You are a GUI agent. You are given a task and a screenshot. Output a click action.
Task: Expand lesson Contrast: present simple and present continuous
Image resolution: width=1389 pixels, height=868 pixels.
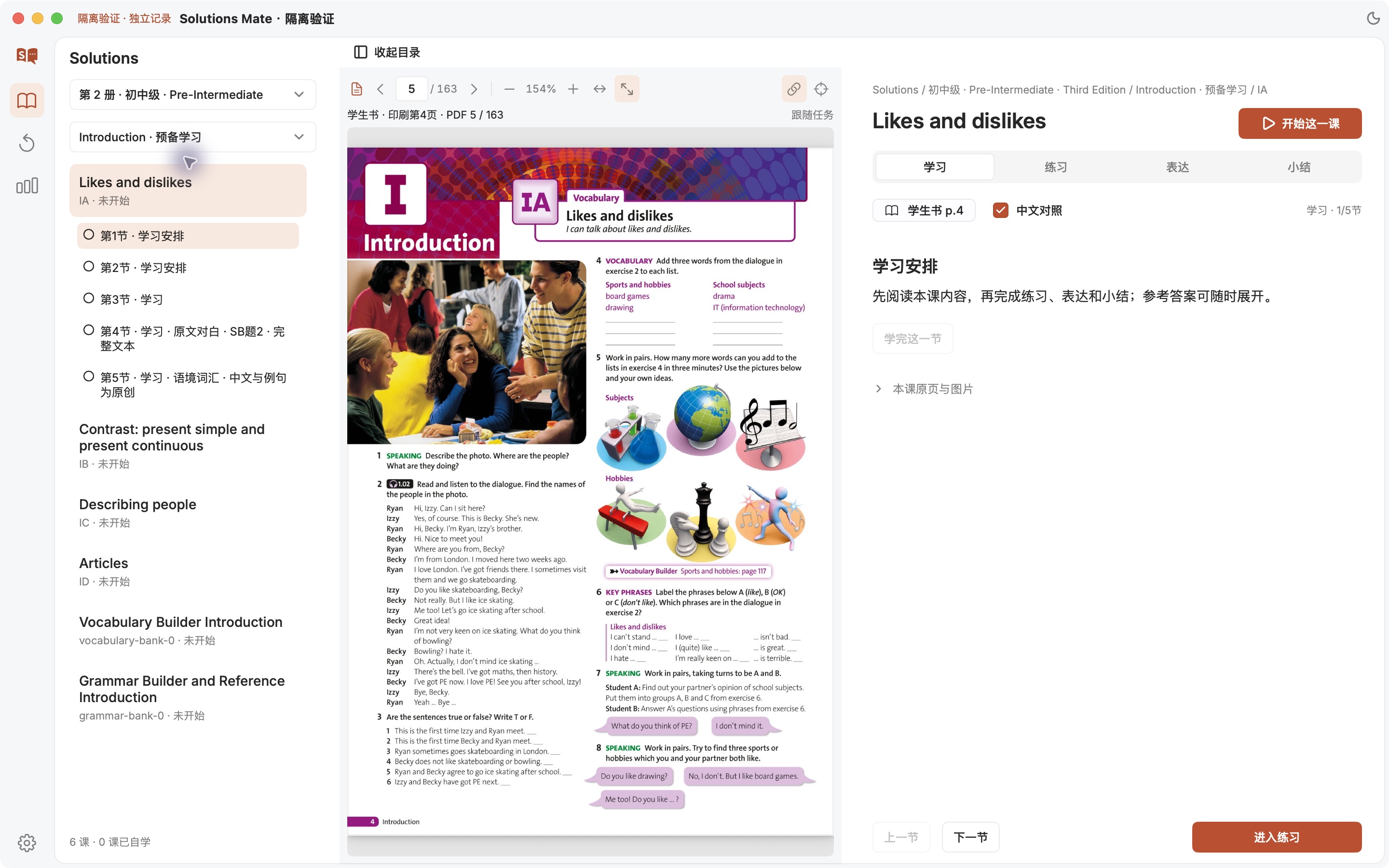[x=188, y=446]
